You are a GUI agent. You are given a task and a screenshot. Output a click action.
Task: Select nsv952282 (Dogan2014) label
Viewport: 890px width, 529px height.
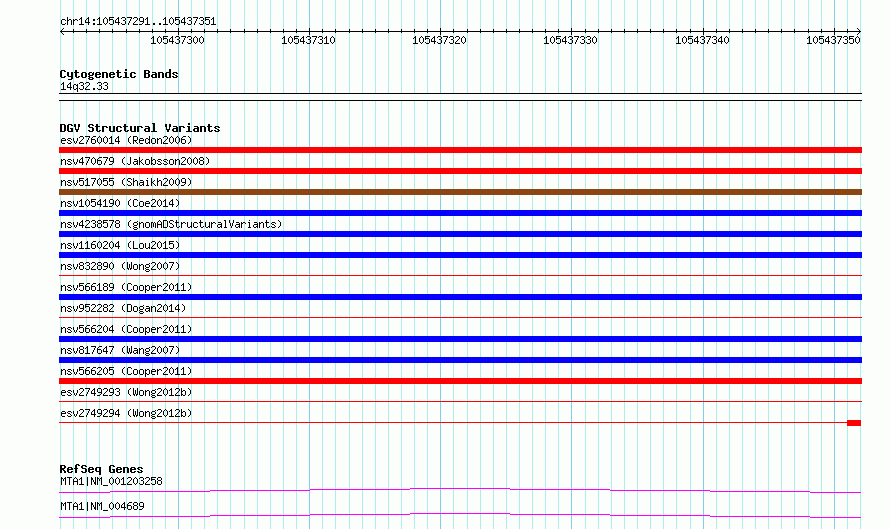tap(123, 308)
